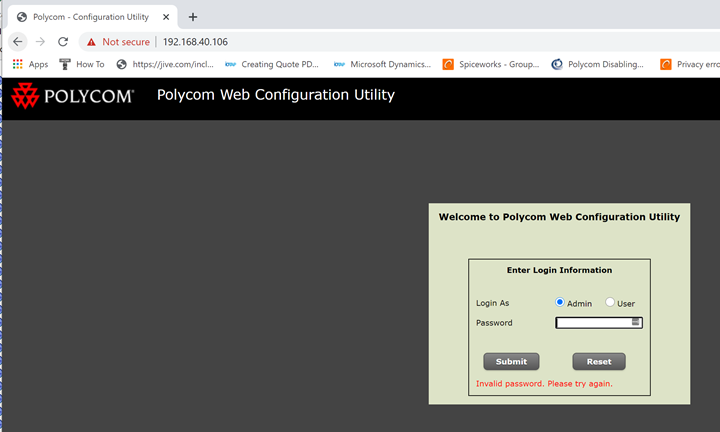This screenshot has height=432, width=720.
Task: Click the Invalid password error message
Action: tap(544, 384)
